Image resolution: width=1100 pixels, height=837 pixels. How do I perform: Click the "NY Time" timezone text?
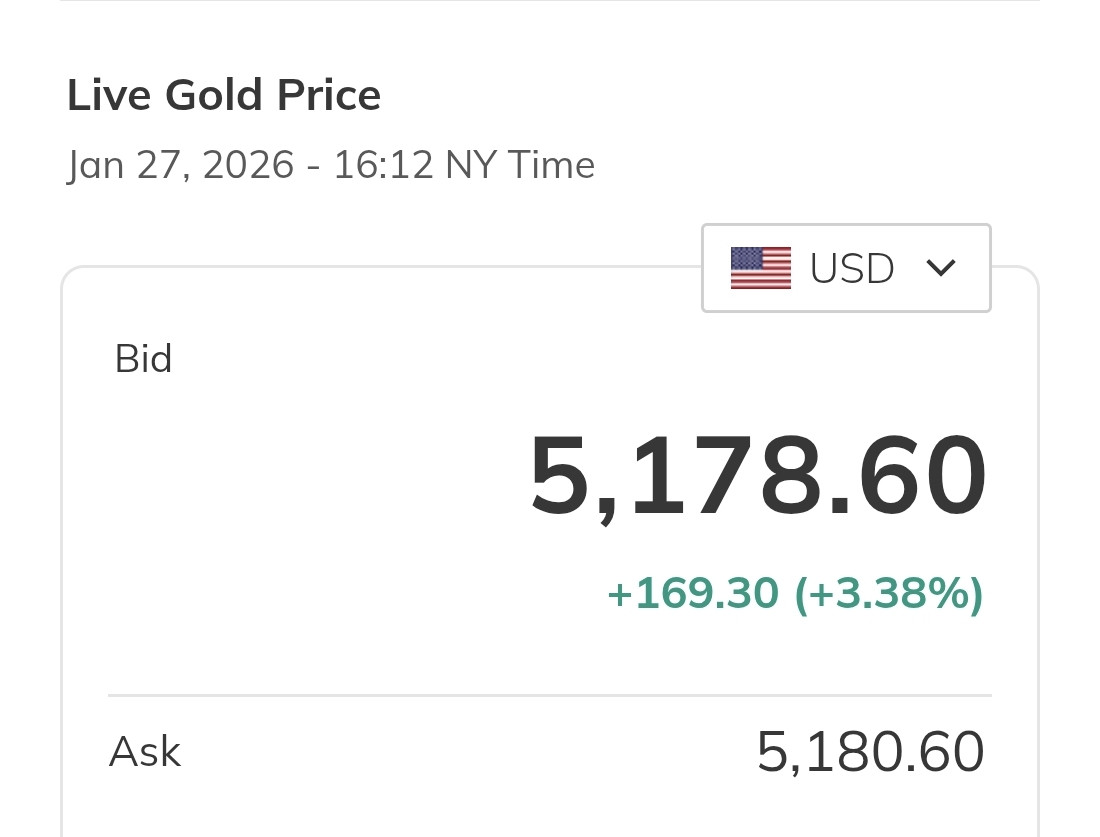519,165
